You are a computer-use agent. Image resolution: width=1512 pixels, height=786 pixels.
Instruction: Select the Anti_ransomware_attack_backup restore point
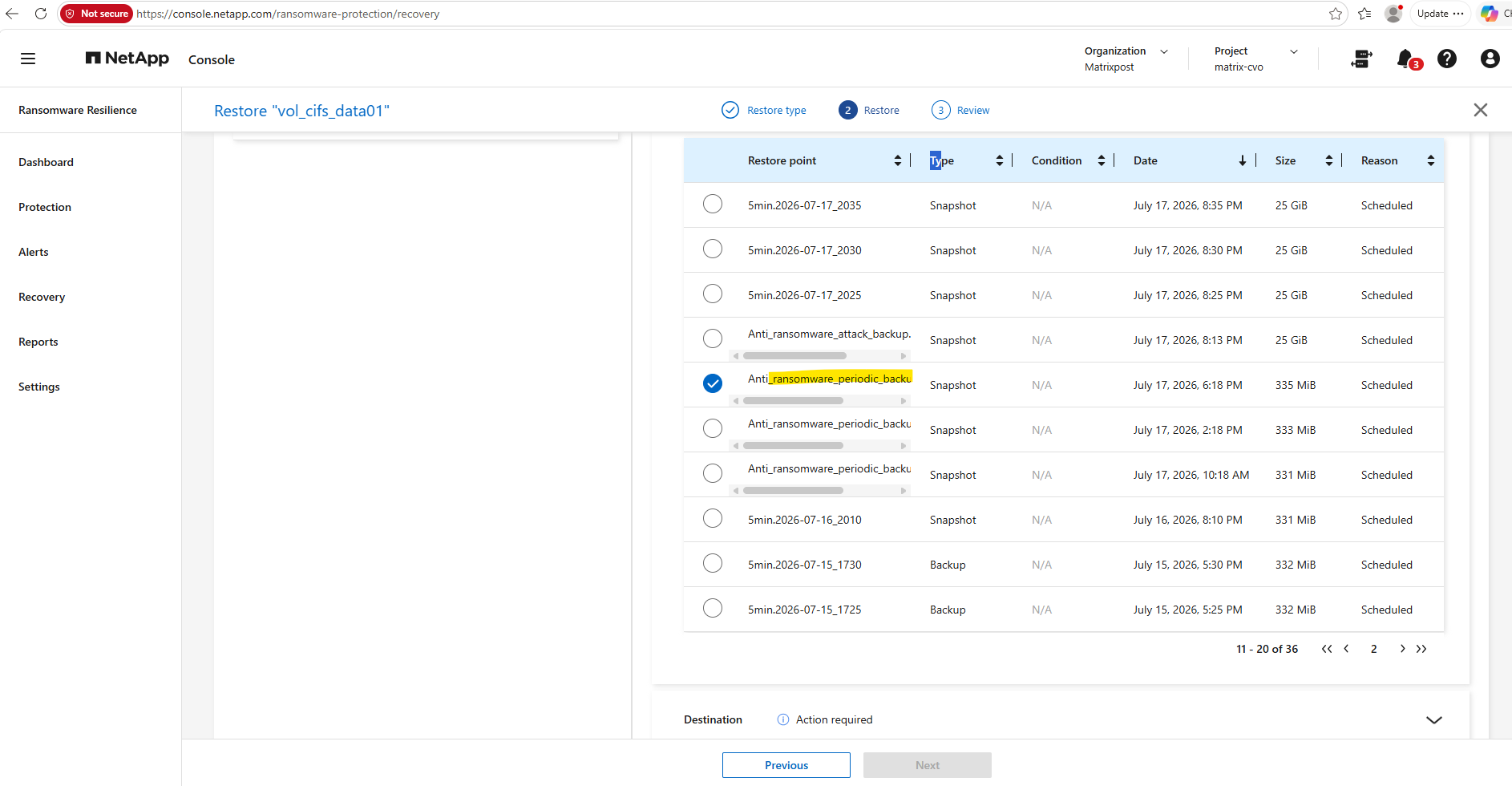[x=713, y=338]
